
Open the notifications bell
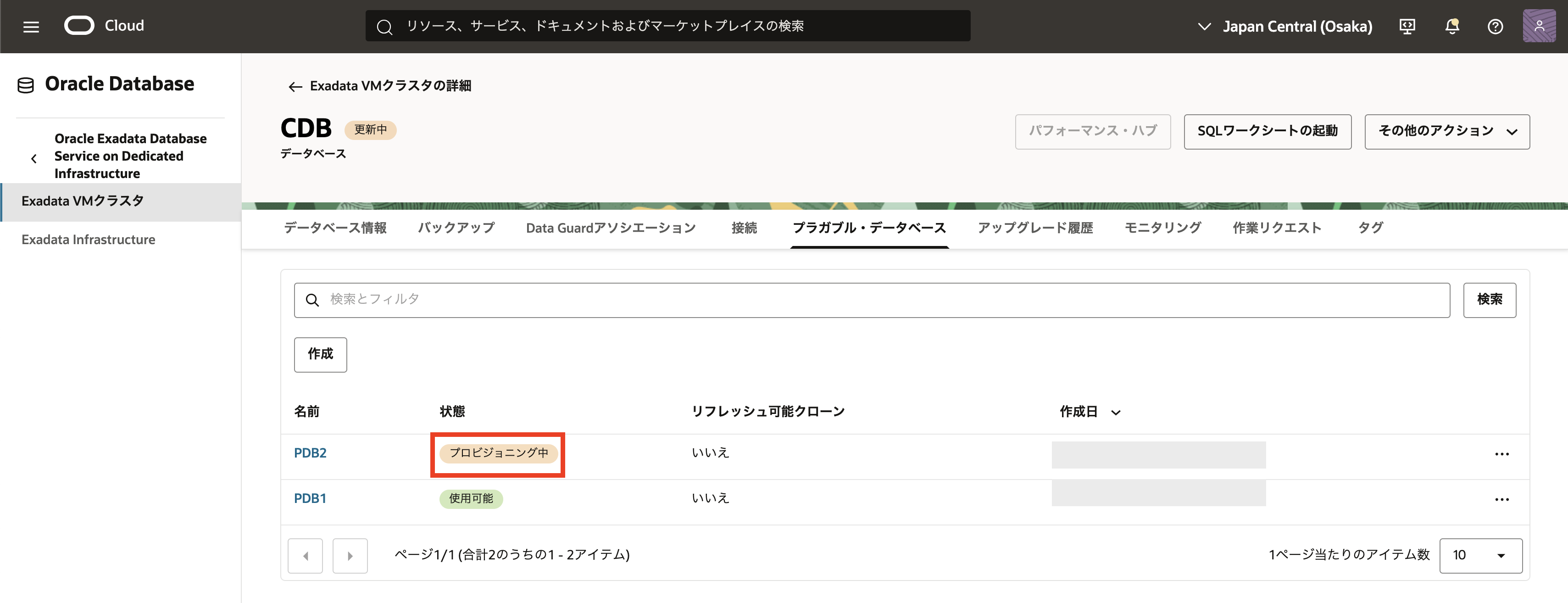[1452, 26]
